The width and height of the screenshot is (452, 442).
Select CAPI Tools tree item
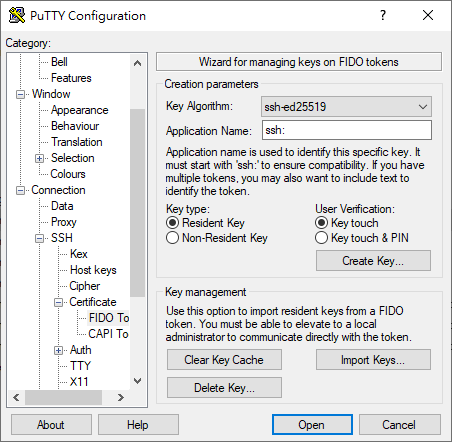pos(108,334)
